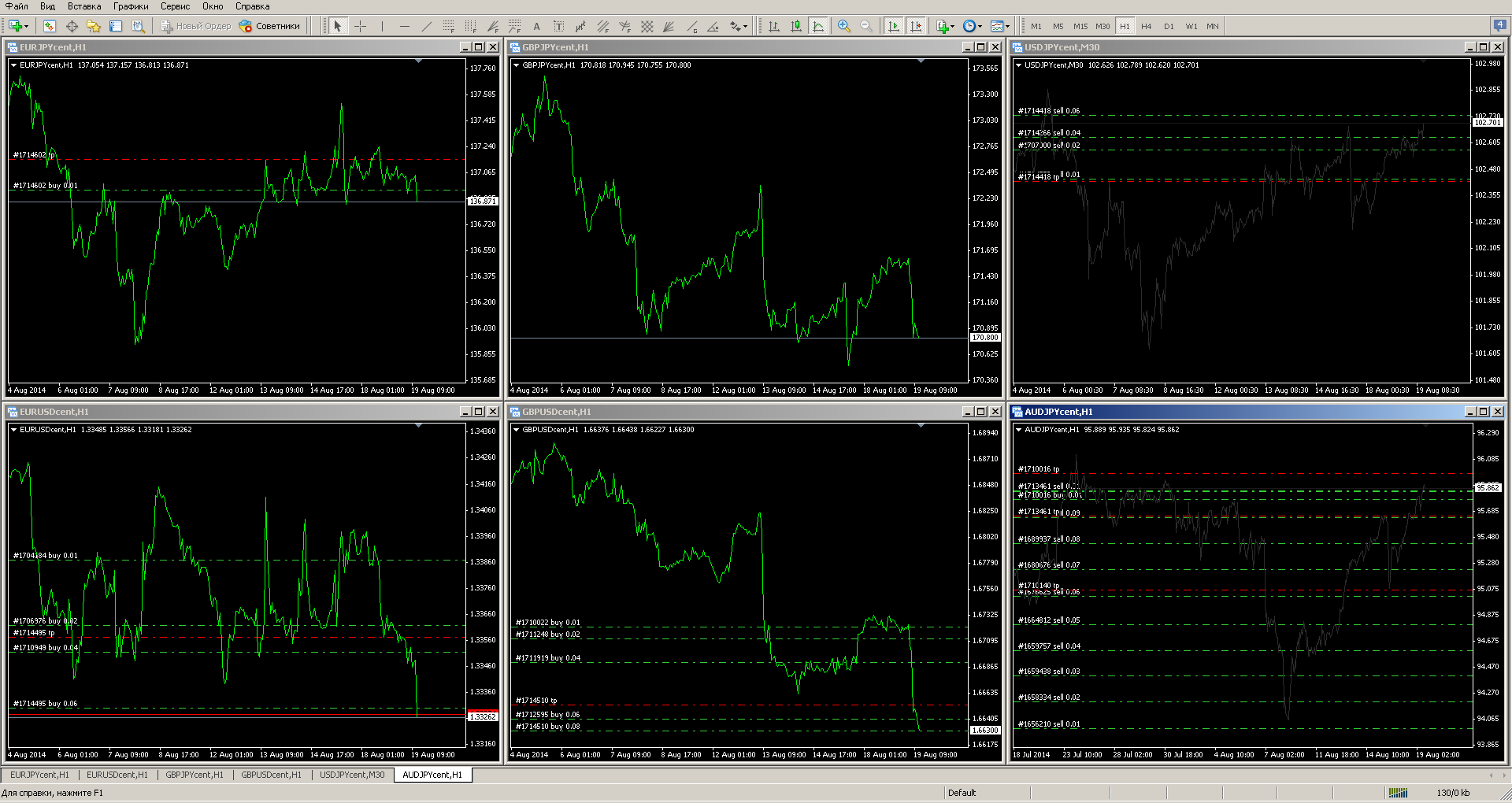Switch to the GBPUSDcent,H1 bottom tab
The image size is (1512, 803).
[271, 775]
